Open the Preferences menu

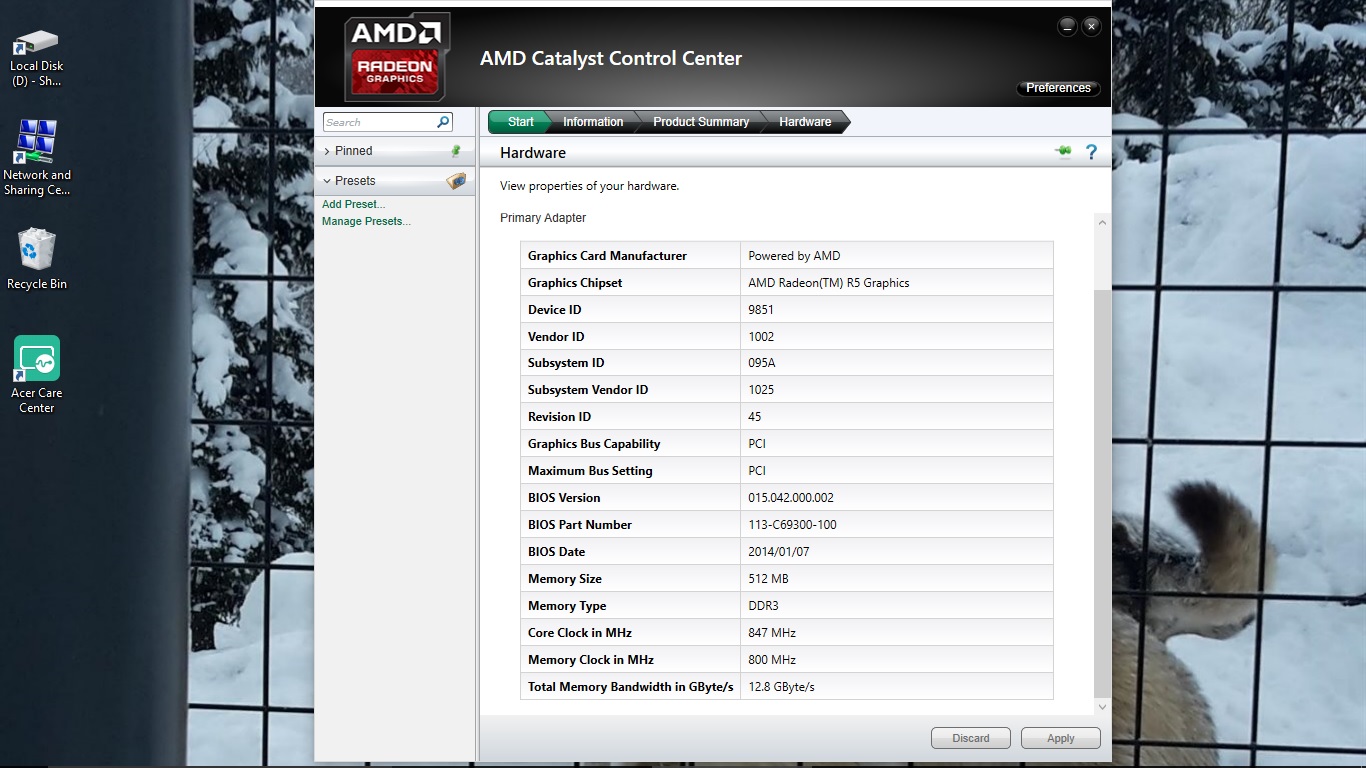(1058, 88)
